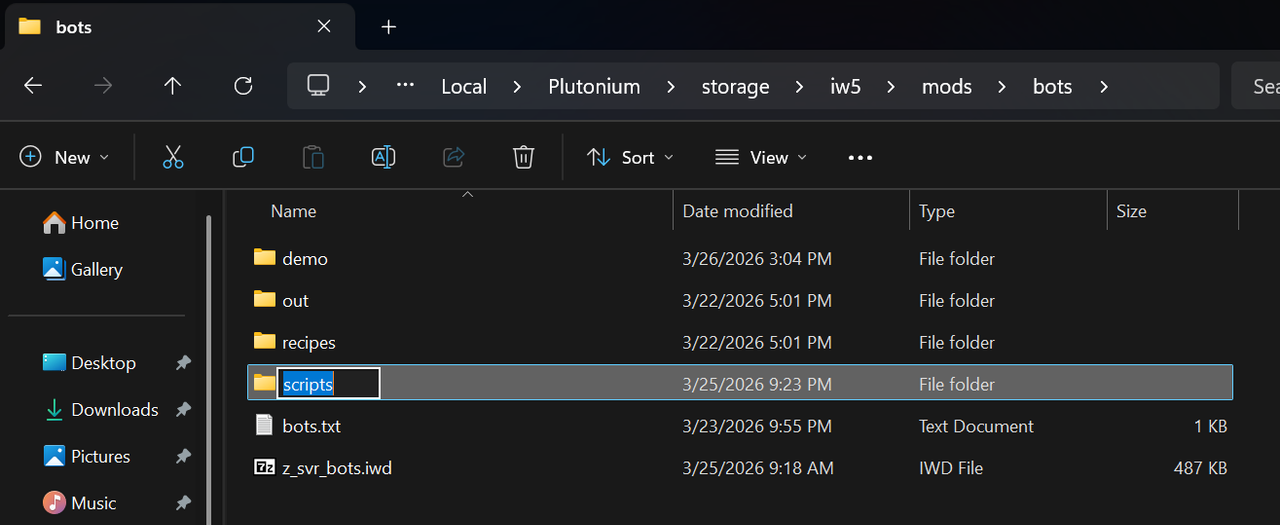Refresh the current folder view

243,86
